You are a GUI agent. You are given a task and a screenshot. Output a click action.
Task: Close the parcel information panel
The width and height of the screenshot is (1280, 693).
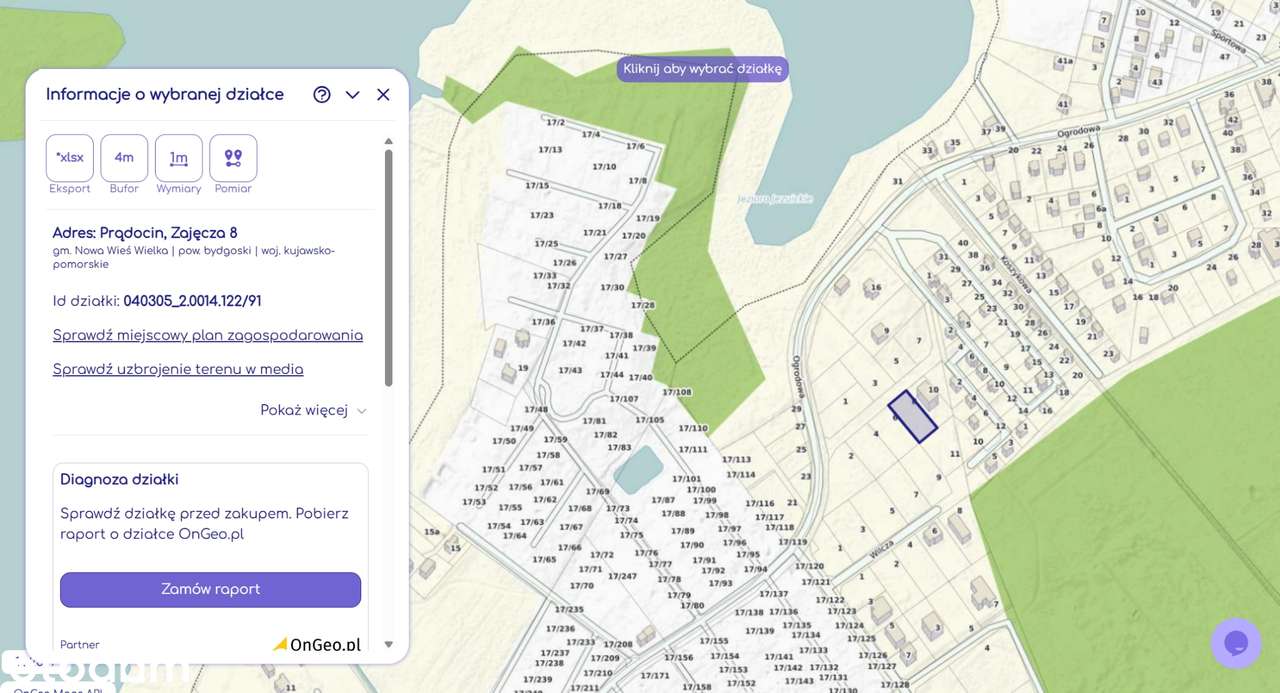383,95
